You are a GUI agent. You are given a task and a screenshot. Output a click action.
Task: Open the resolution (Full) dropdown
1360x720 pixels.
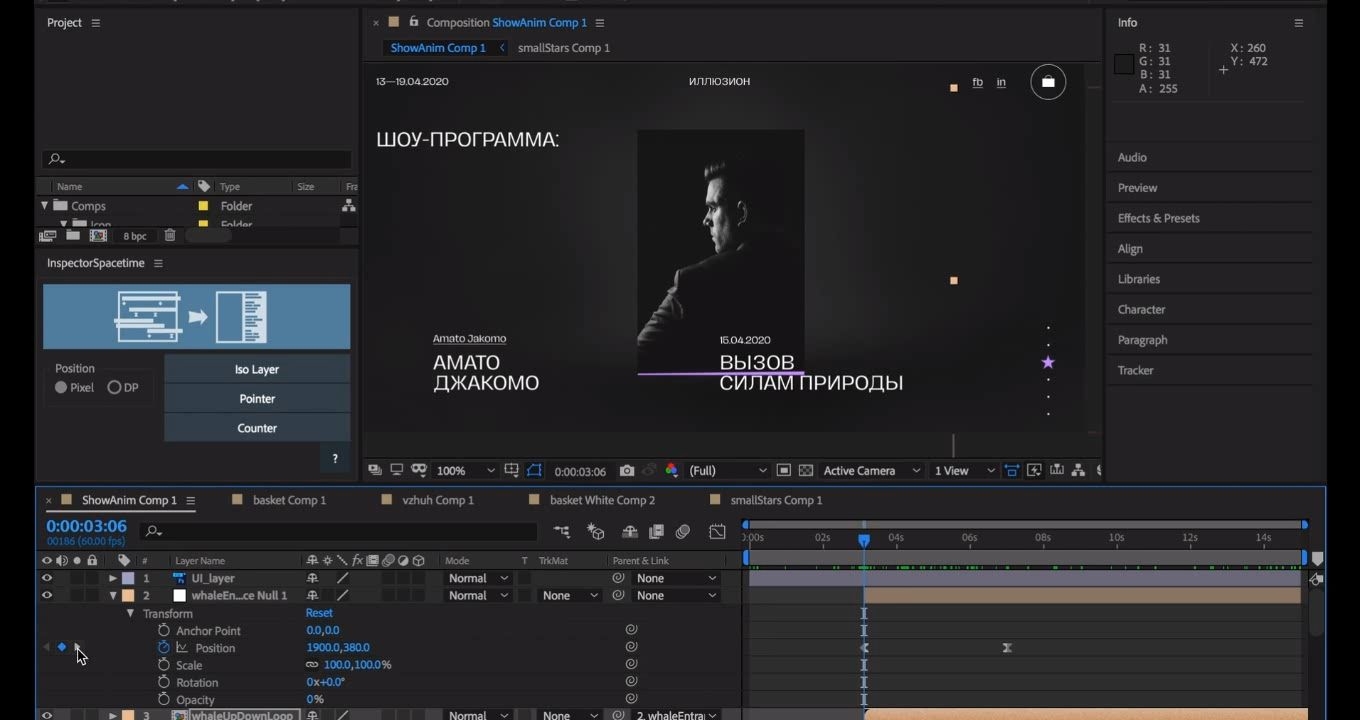(728, 471)
